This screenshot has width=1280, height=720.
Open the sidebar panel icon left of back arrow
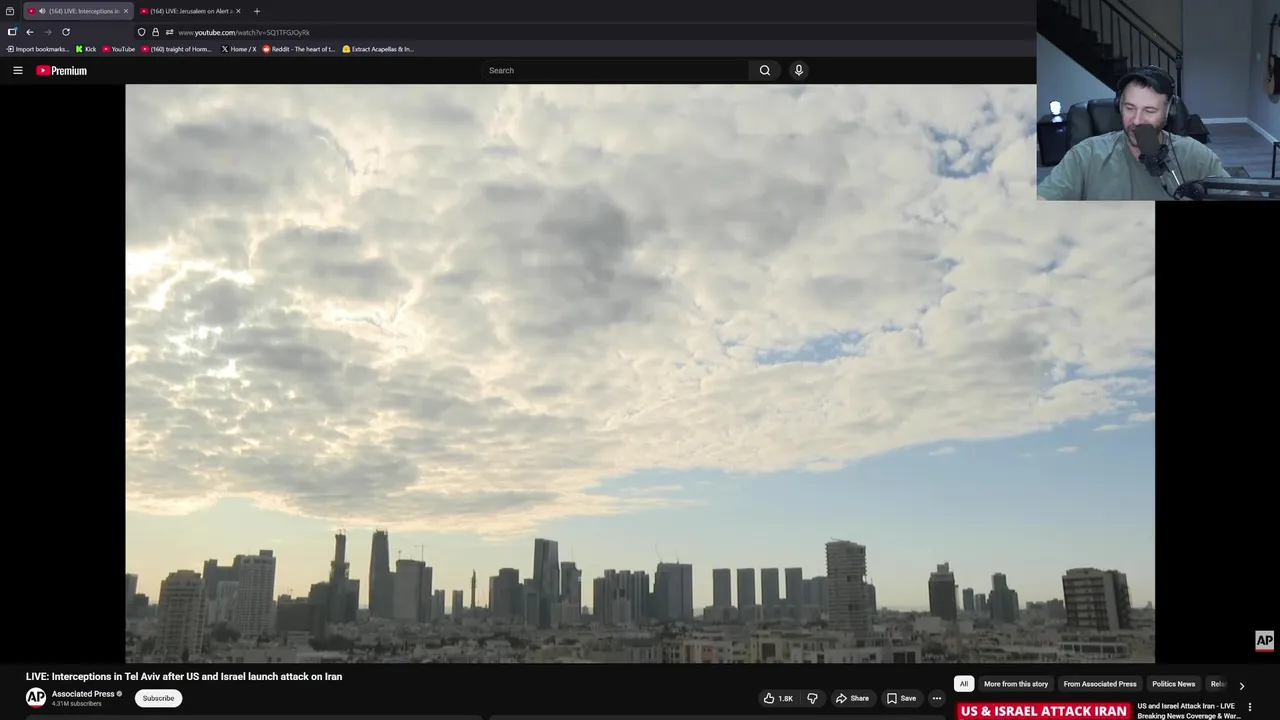click(12, 32)
